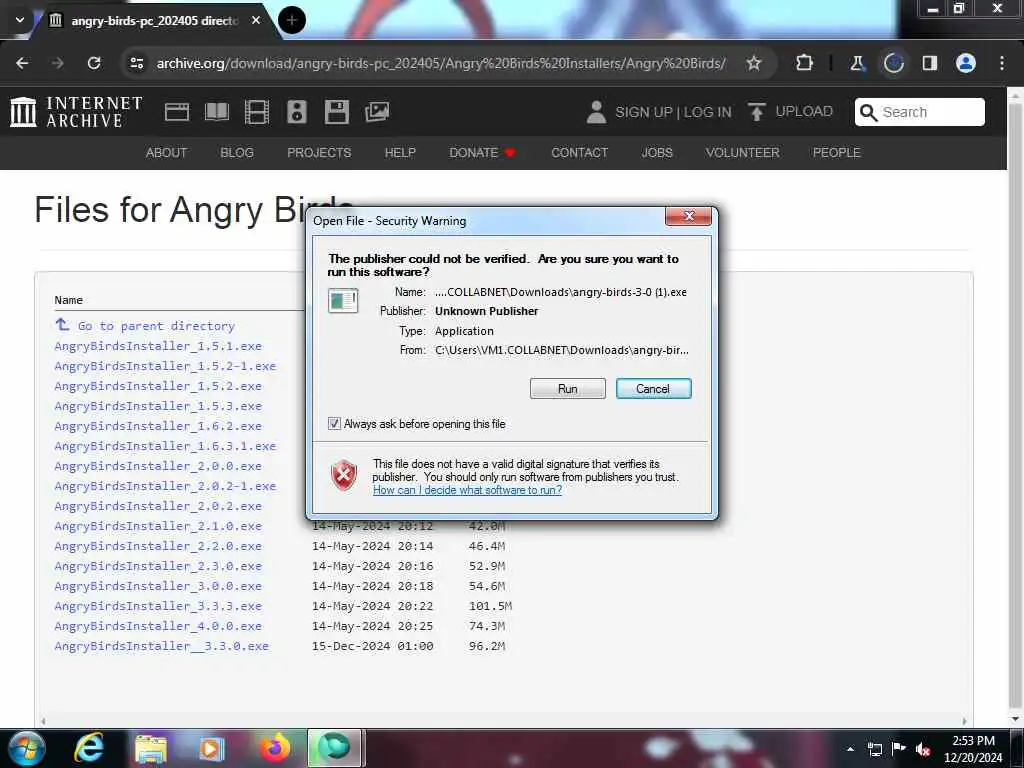Toggle the browser side panel icon
This screenshot has width=1024, height=768.
coord(930,63)
